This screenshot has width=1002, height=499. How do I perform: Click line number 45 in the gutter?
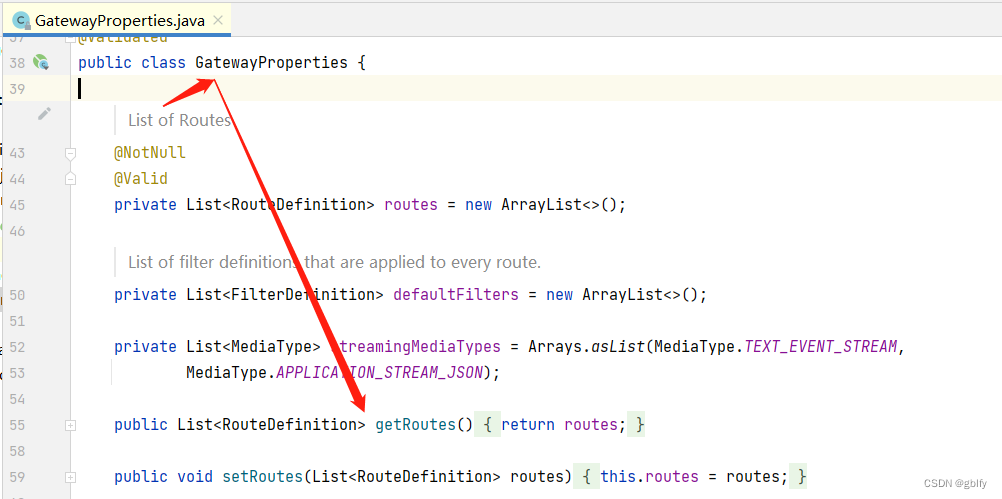tap(17, 205)
